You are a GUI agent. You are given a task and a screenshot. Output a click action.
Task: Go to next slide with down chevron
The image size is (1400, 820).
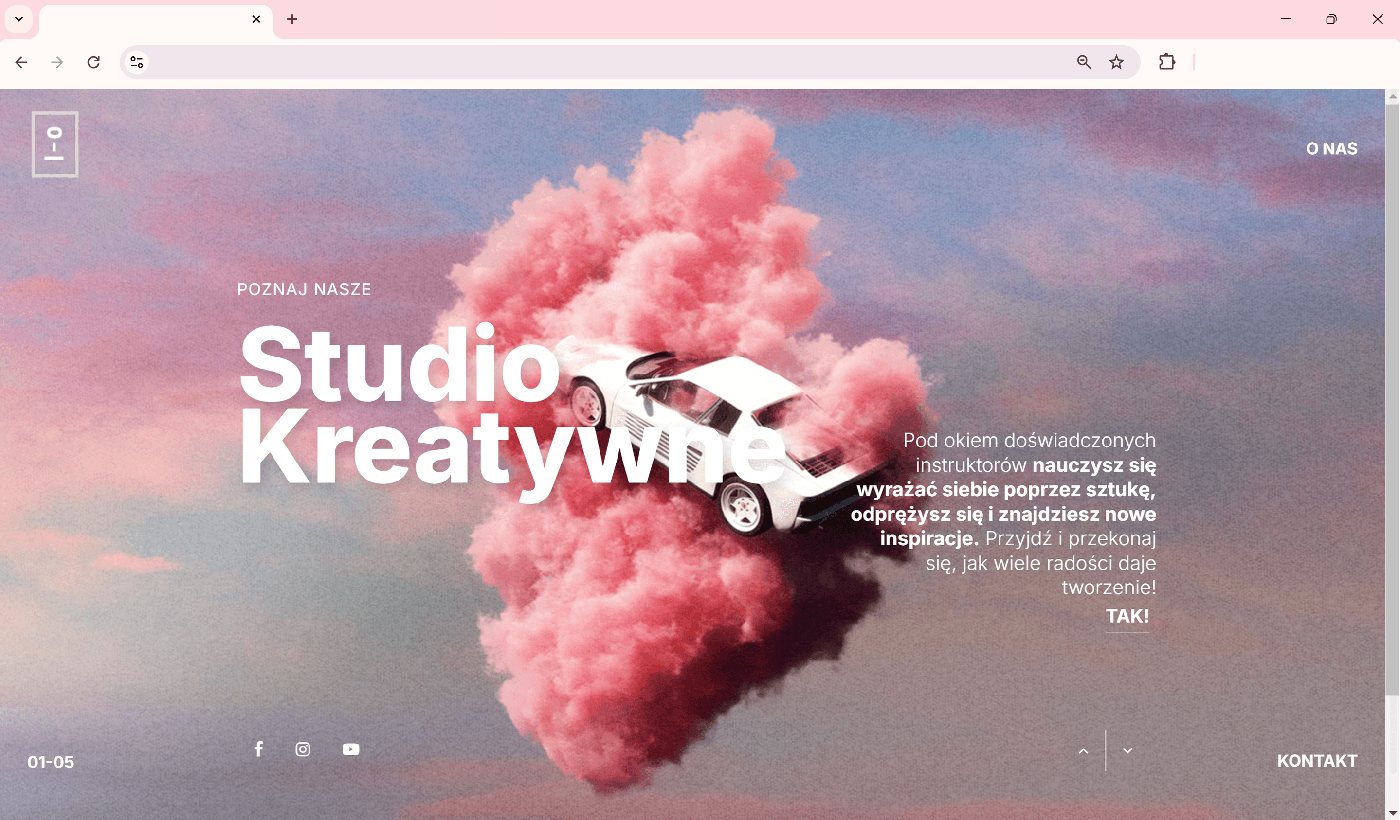(1128, 751)
